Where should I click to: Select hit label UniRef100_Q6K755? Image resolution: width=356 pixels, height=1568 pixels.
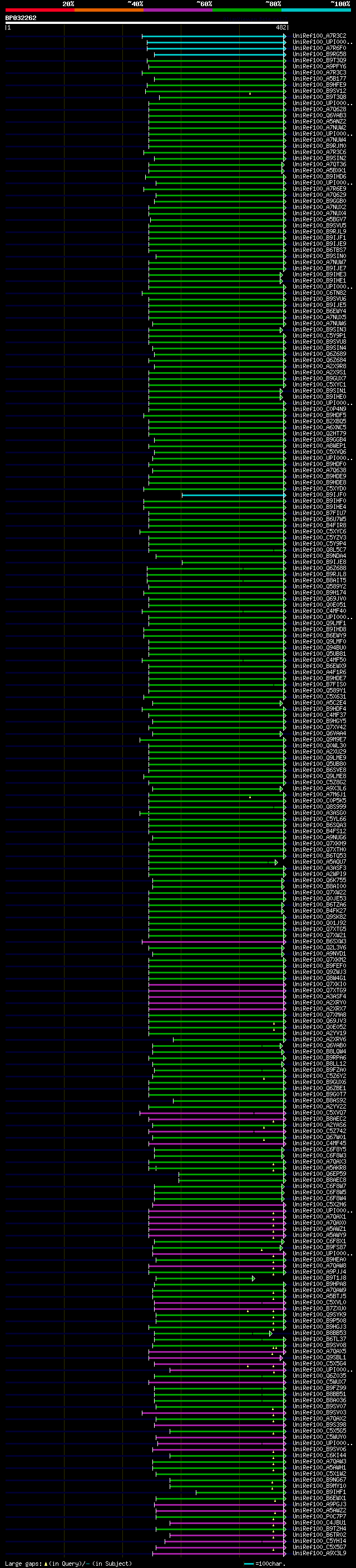coord(319,880)
